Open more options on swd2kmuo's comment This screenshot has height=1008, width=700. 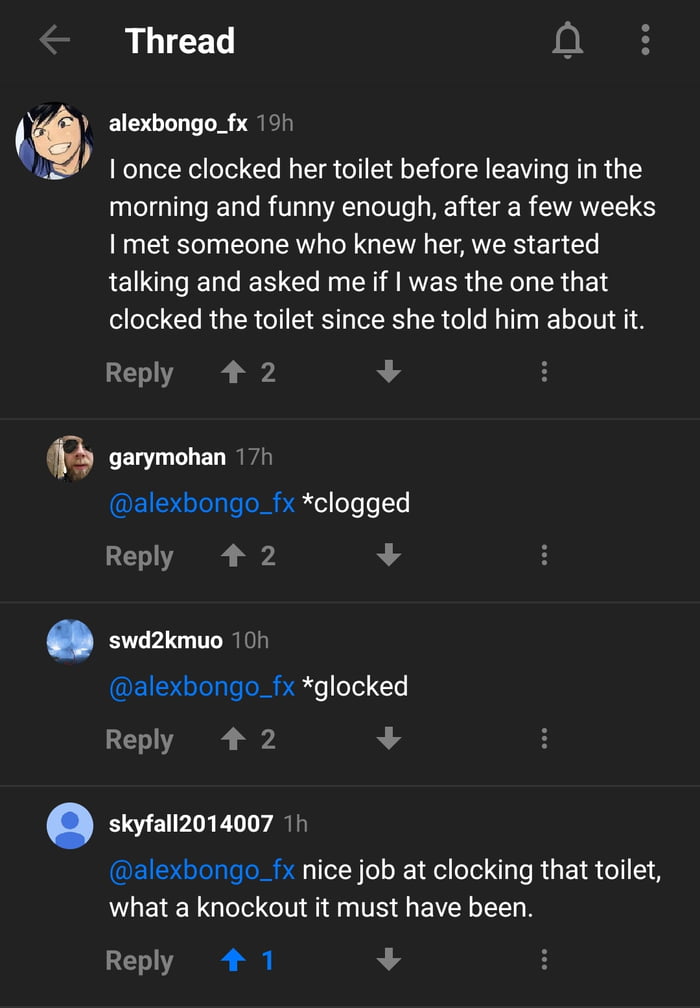[x=544, y=740]
